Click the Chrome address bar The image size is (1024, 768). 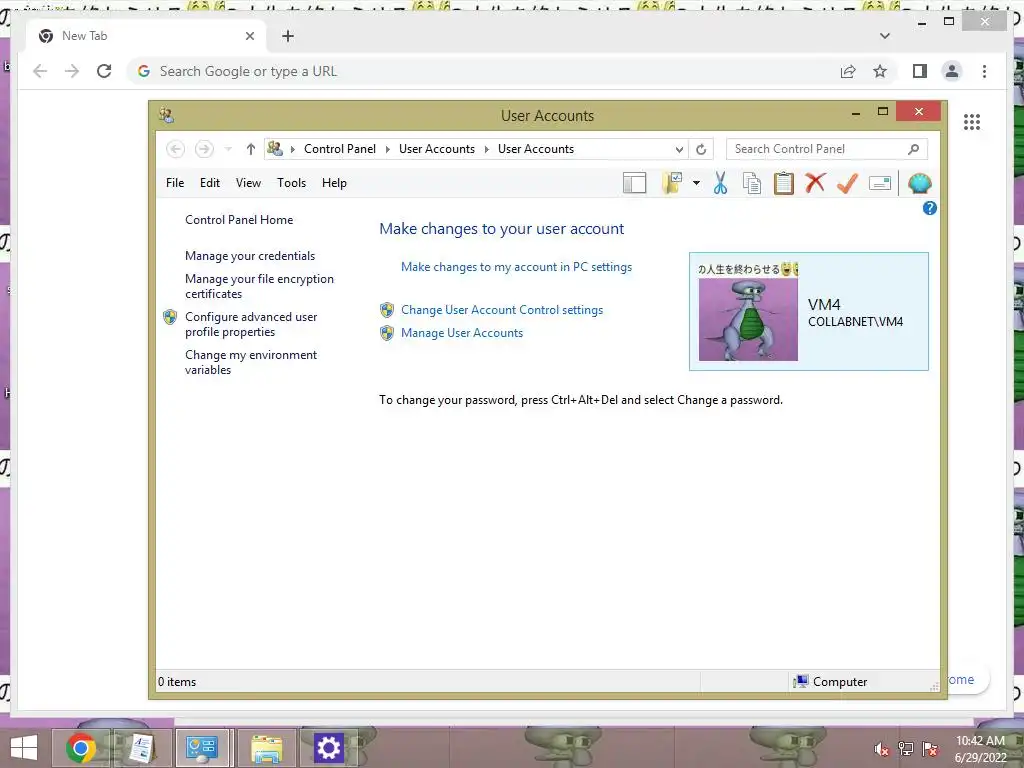coord(483,71)
